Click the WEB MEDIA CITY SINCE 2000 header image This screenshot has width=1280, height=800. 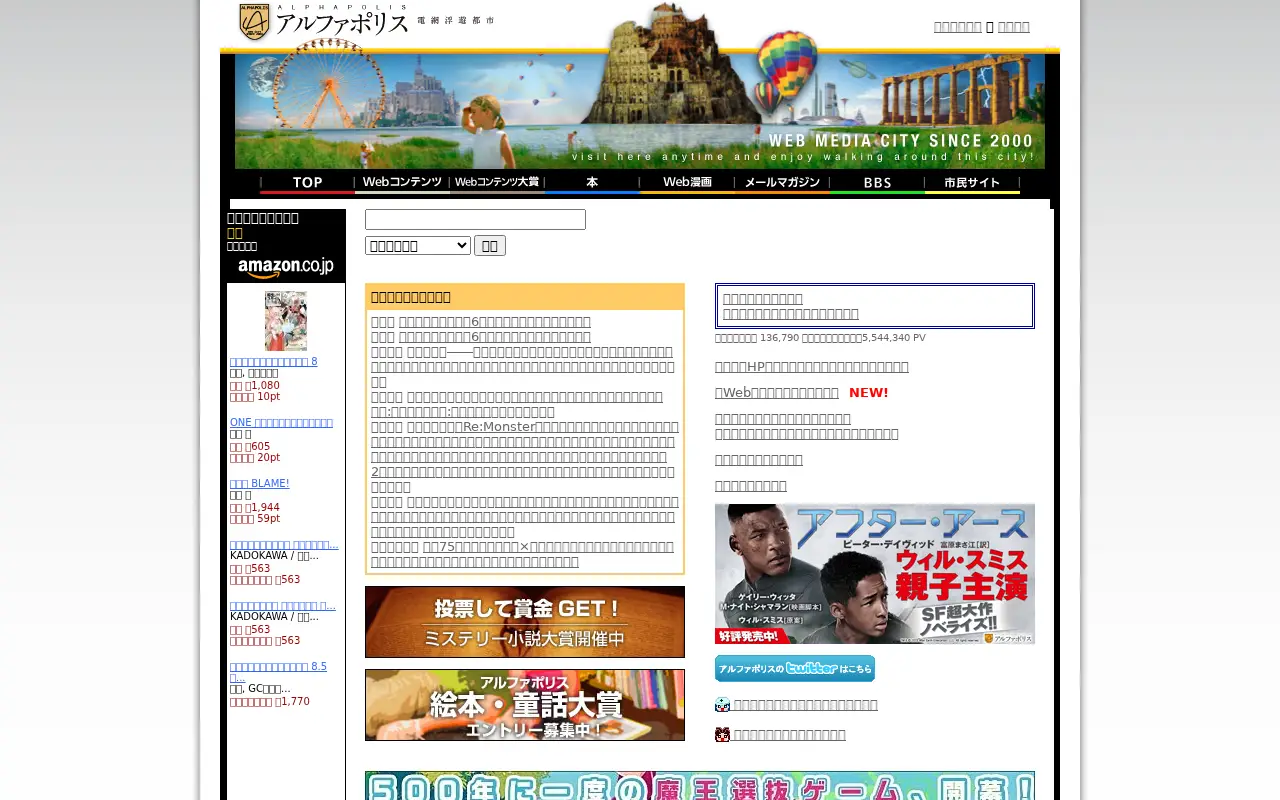[x=640, y=111]
